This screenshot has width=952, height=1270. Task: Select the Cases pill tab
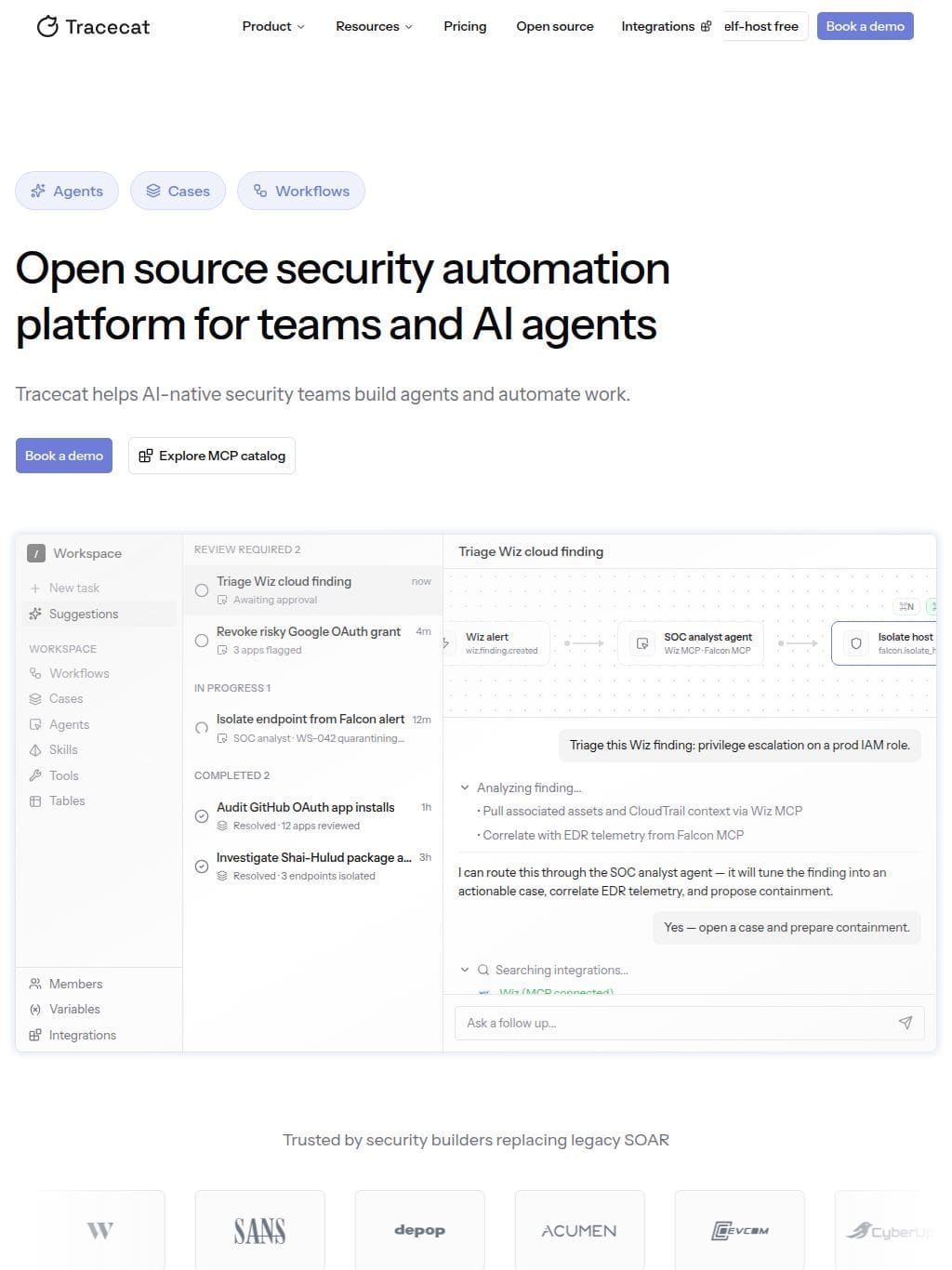coord(178,191)
